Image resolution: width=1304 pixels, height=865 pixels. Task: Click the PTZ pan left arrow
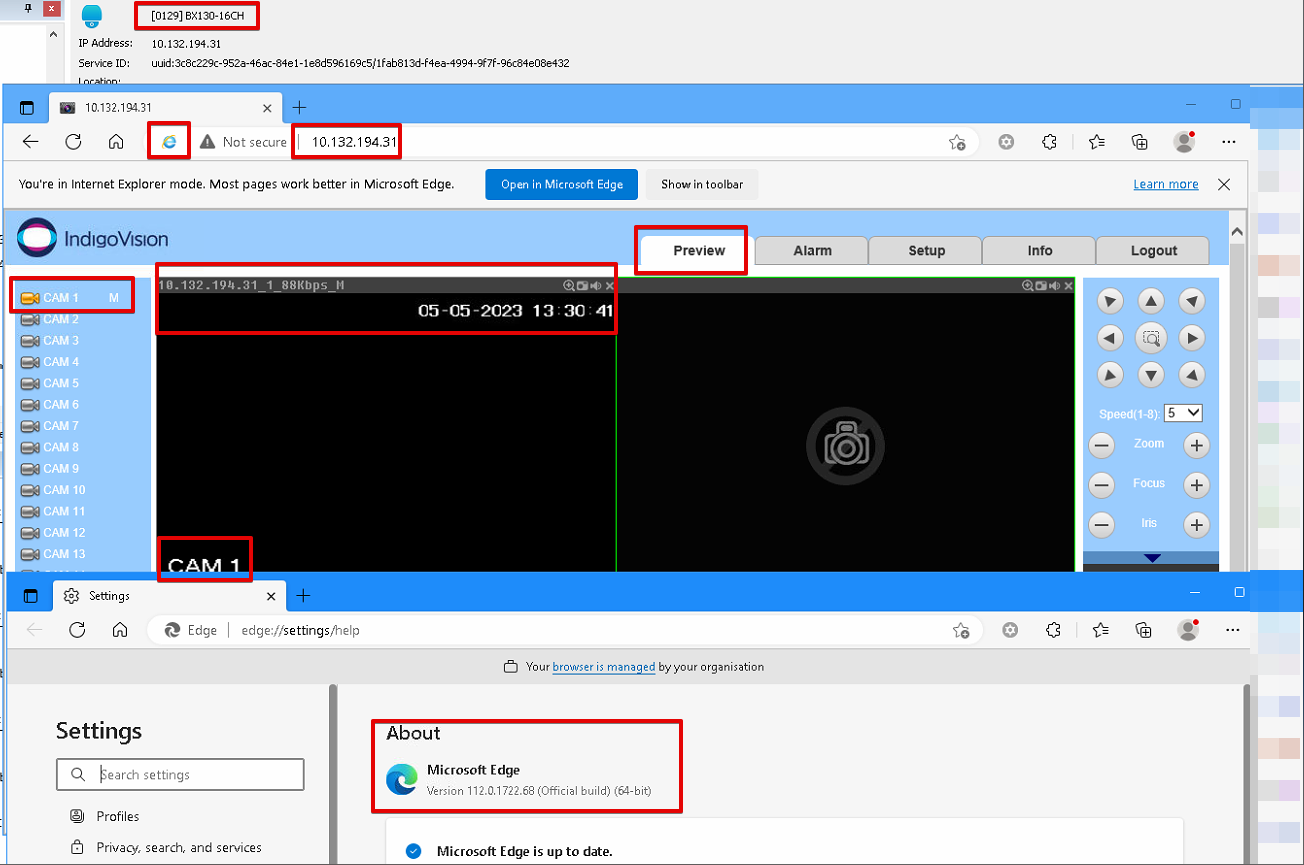(x=1110, y=338)
